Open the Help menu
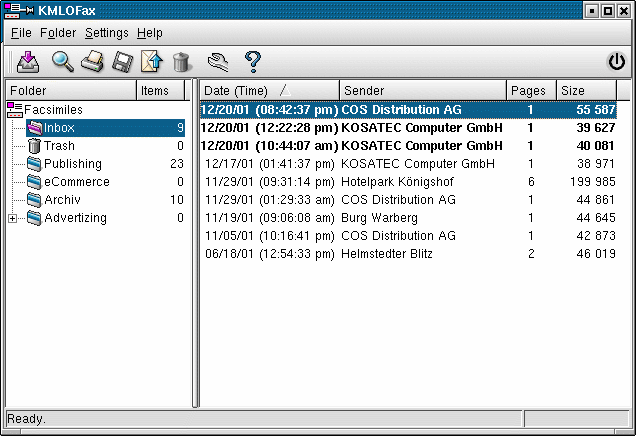The height and width of the screenshot is (436, 636). point(150,33)
